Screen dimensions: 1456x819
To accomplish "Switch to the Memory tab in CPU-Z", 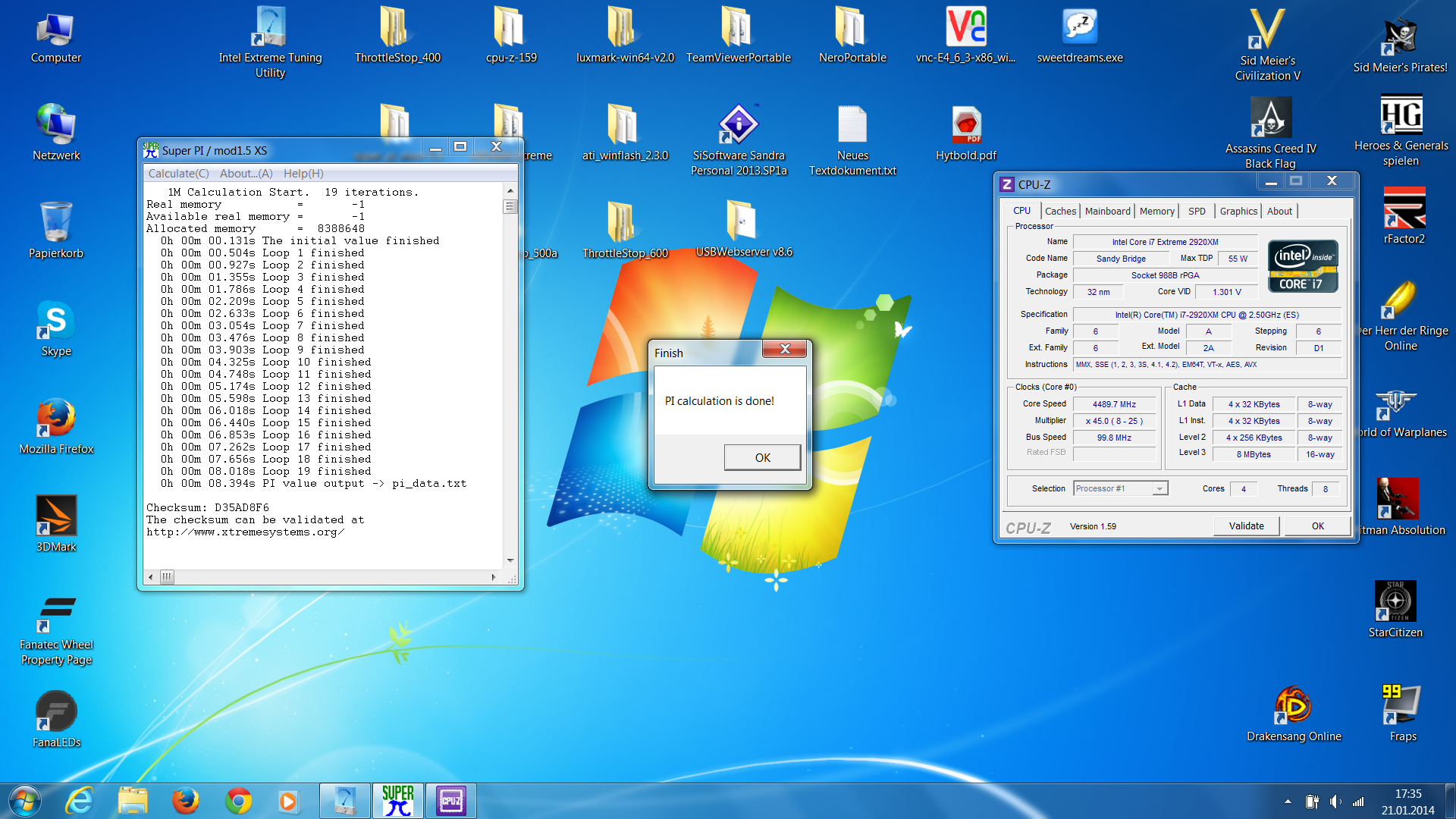I will [x=1156, y=212].
